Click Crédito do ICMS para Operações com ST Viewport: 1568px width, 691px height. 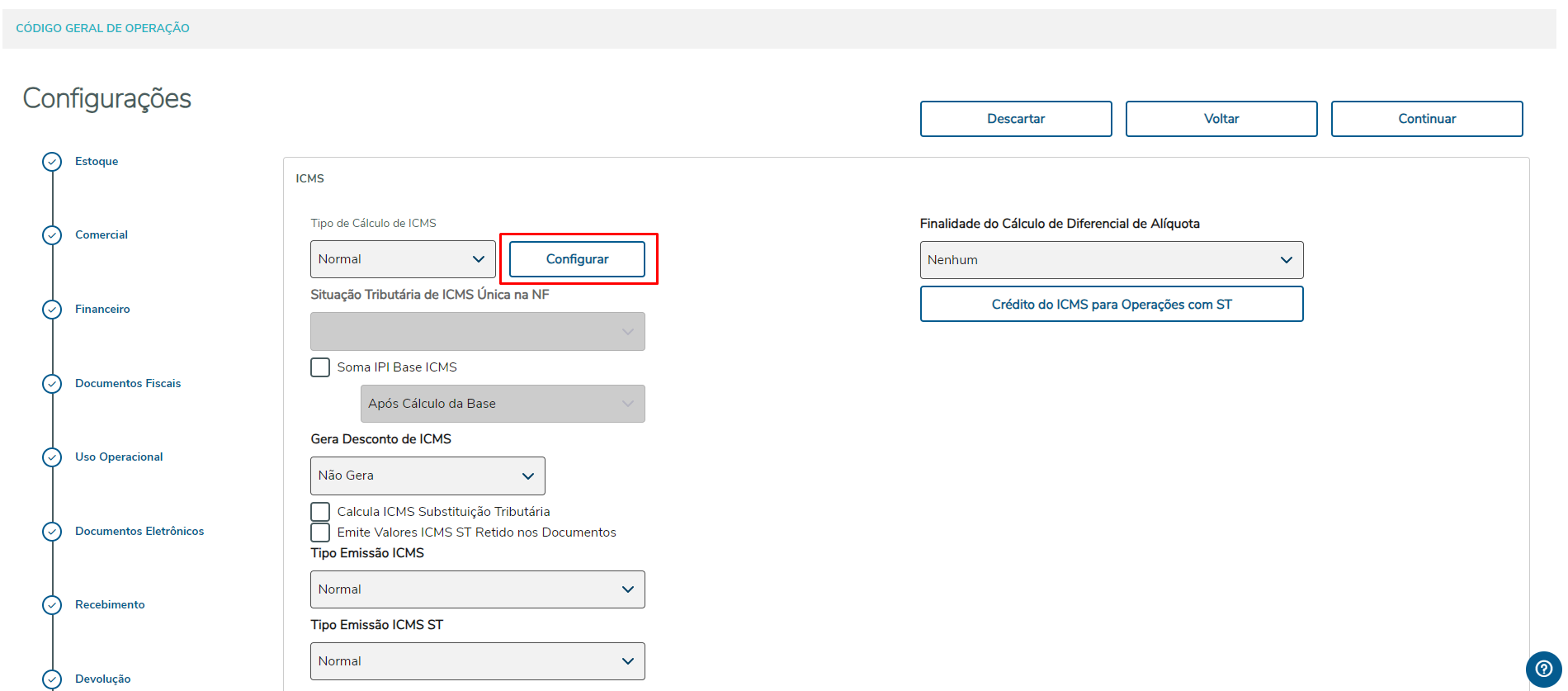1111,305
